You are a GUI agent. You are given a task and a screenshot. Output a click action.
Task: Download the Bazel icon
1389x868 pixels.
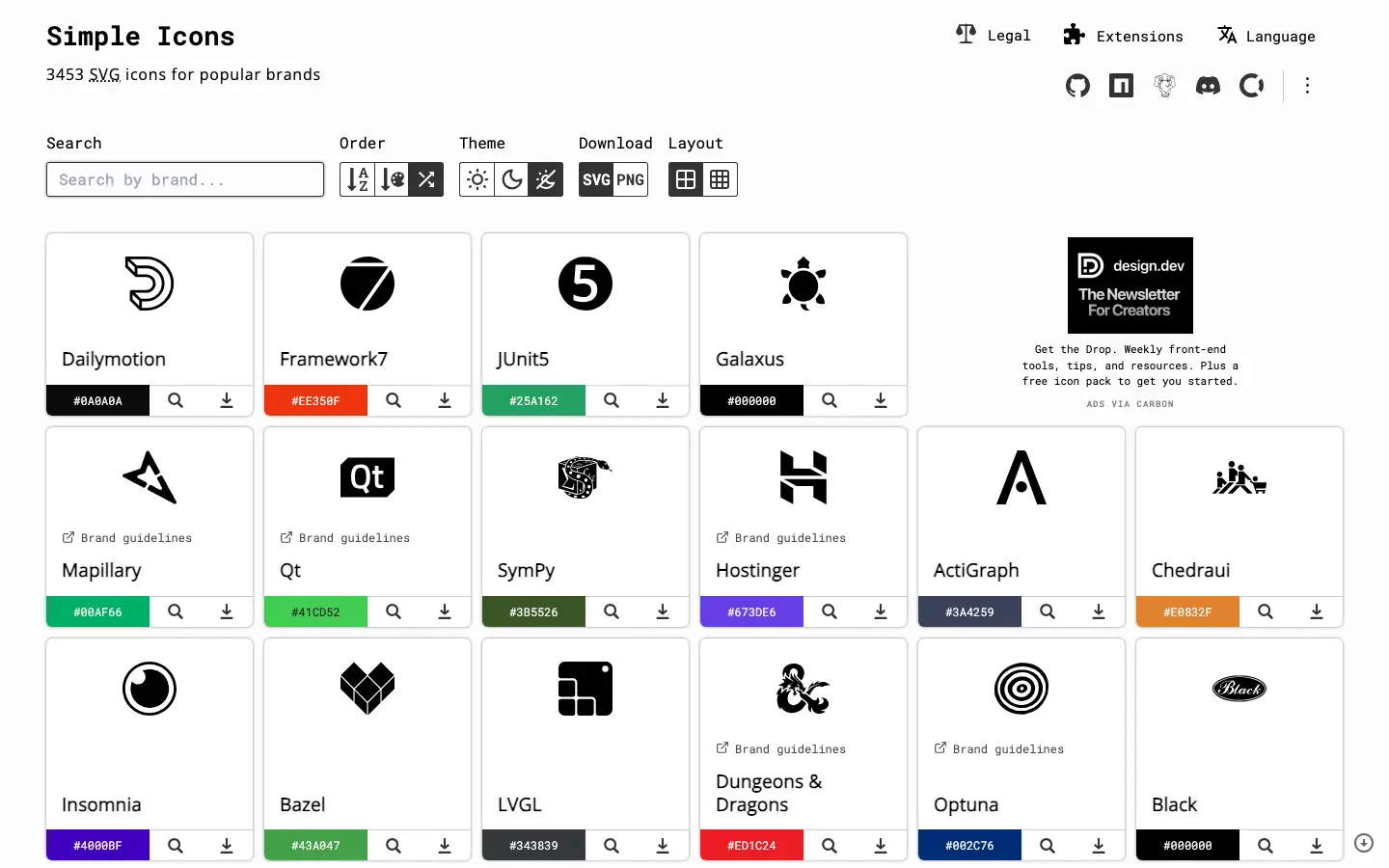click(445, 846)
